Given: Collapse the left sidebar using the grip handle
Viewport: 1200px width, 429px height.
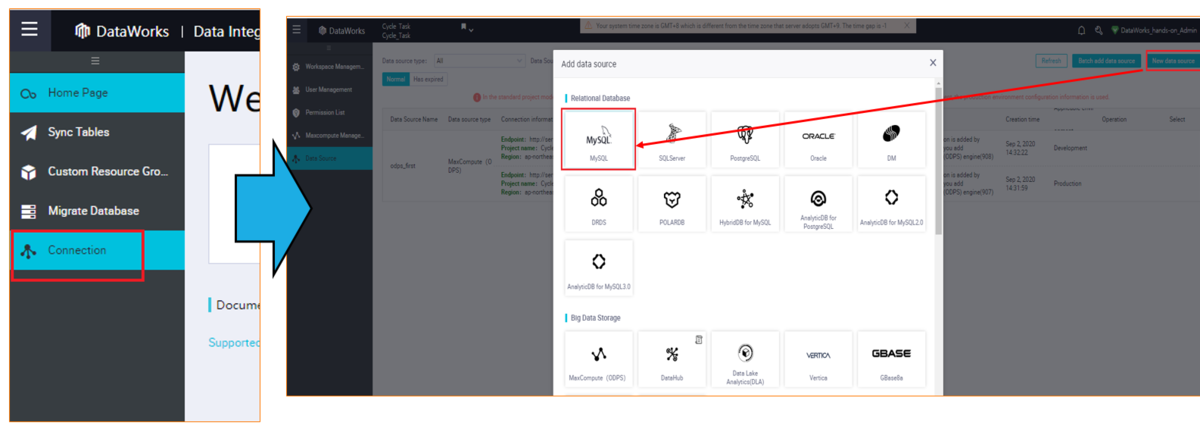Looking at the screenshot, I should 96,61.
